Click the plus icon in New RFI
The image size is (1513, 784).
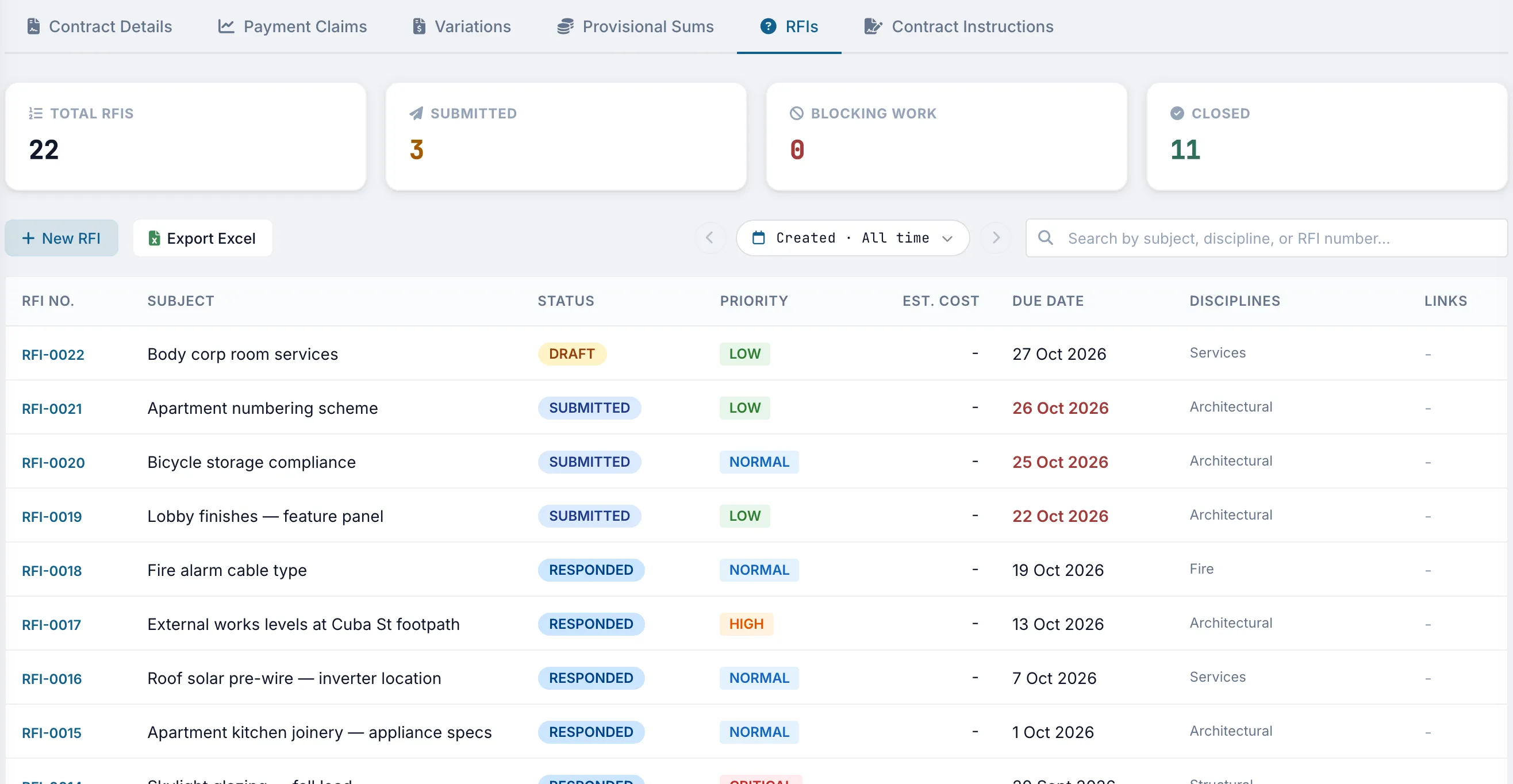(28, 238)
